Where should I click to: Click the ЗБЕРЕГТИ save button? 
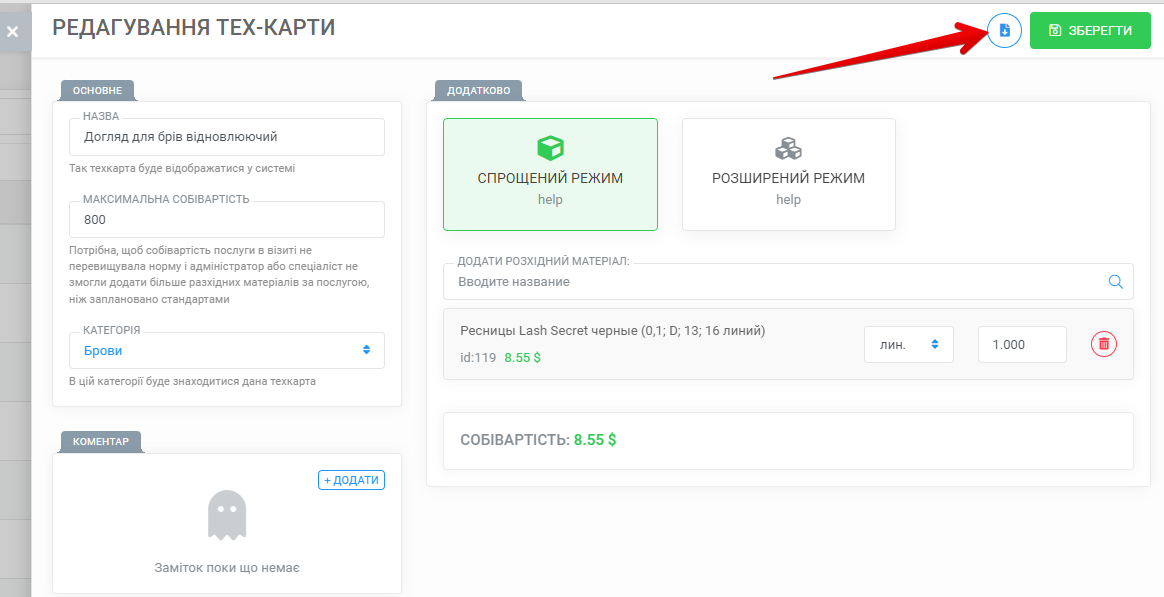[1090, 30]
